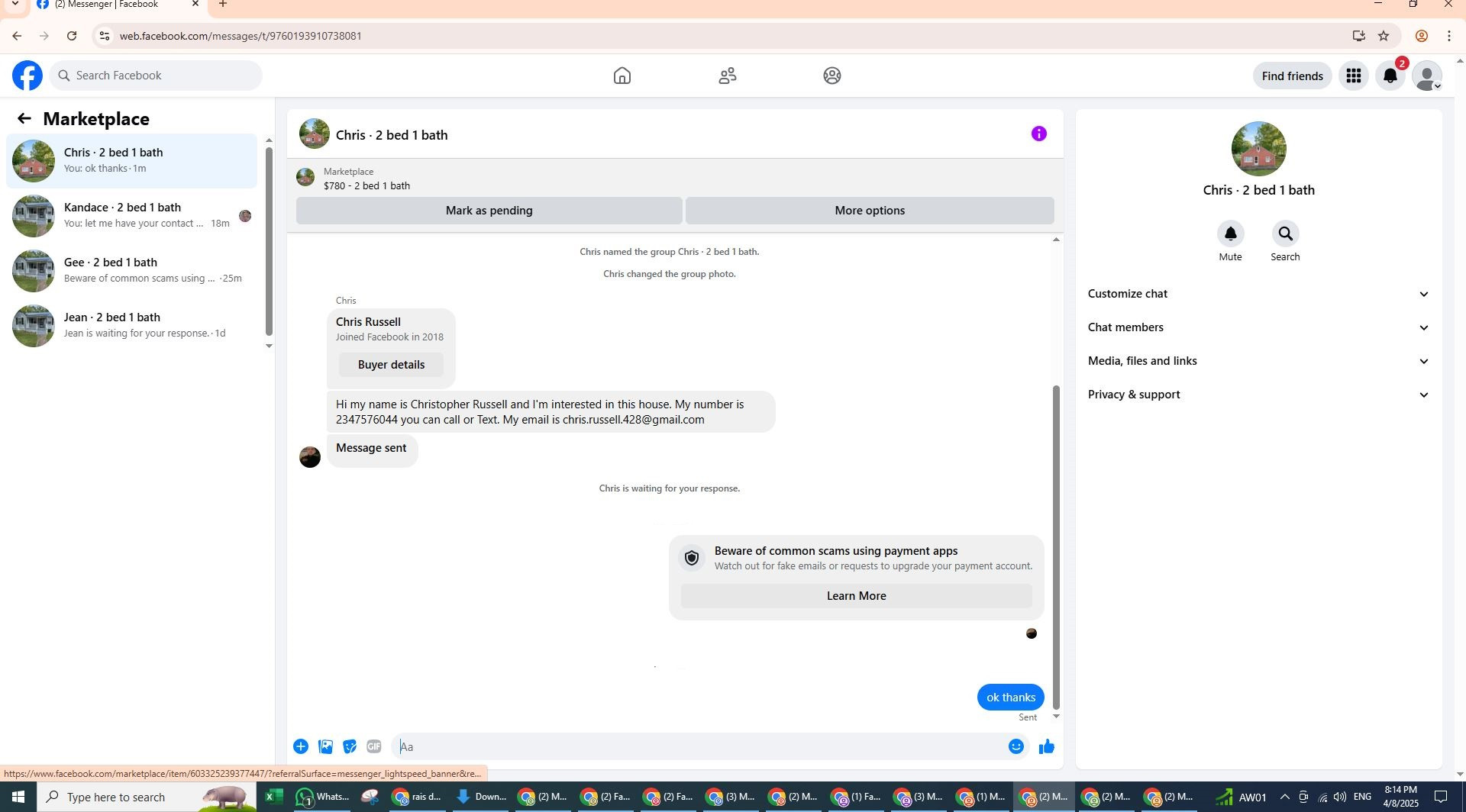Click the install app icon in address bar
The height and width of the screenshot is (812, 1466).
(1358, 36)
